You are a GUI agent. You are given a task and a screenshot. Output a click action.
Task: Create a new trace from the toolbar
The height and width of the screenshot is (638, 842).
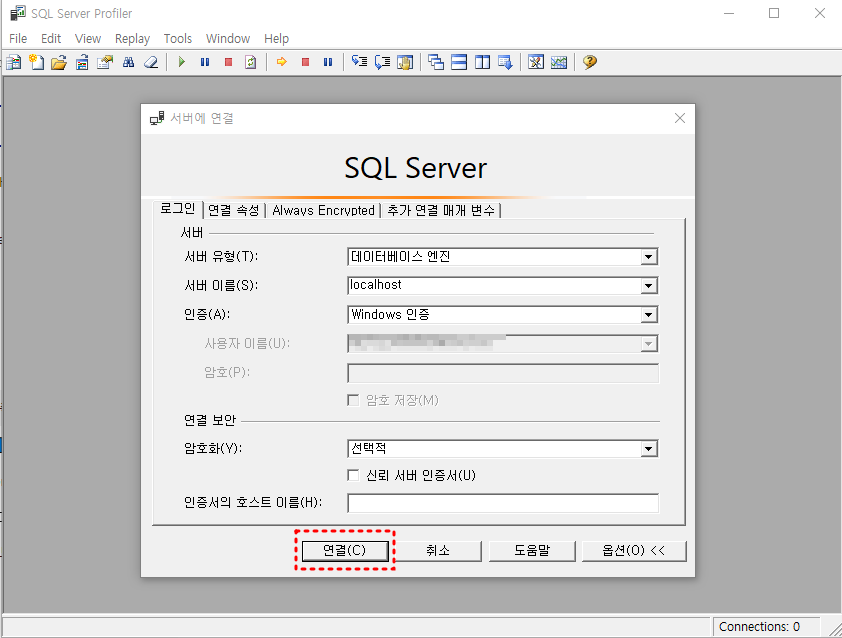[x=14, y=62]
